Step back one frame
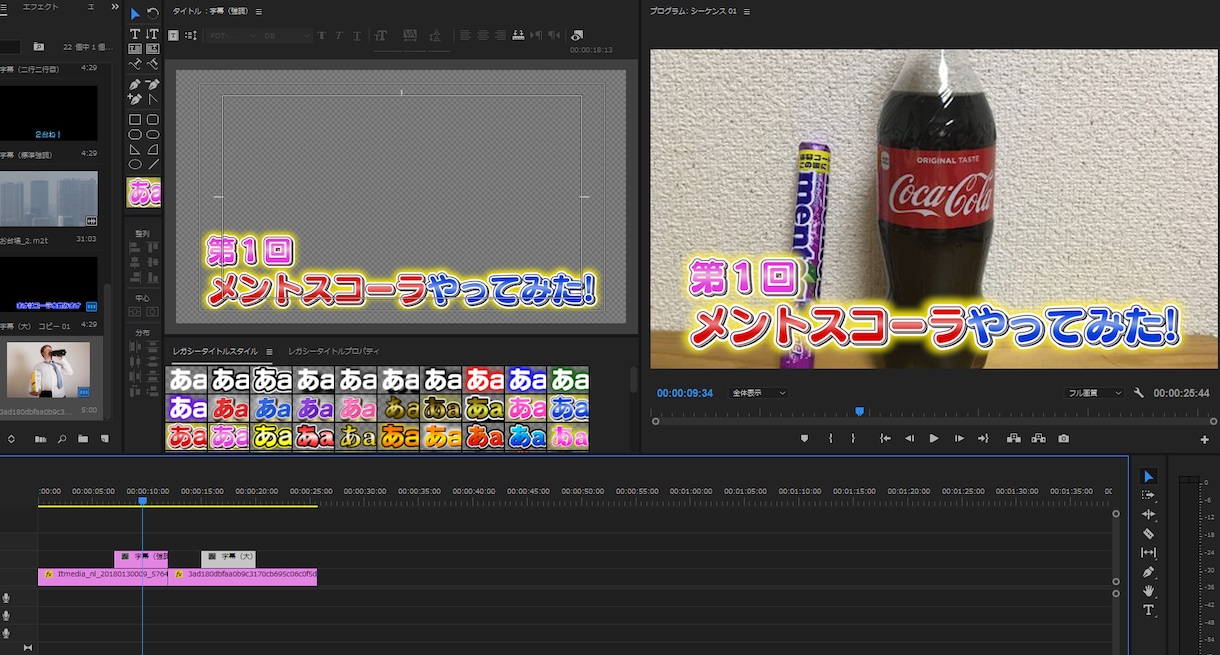 click(909, 438)
